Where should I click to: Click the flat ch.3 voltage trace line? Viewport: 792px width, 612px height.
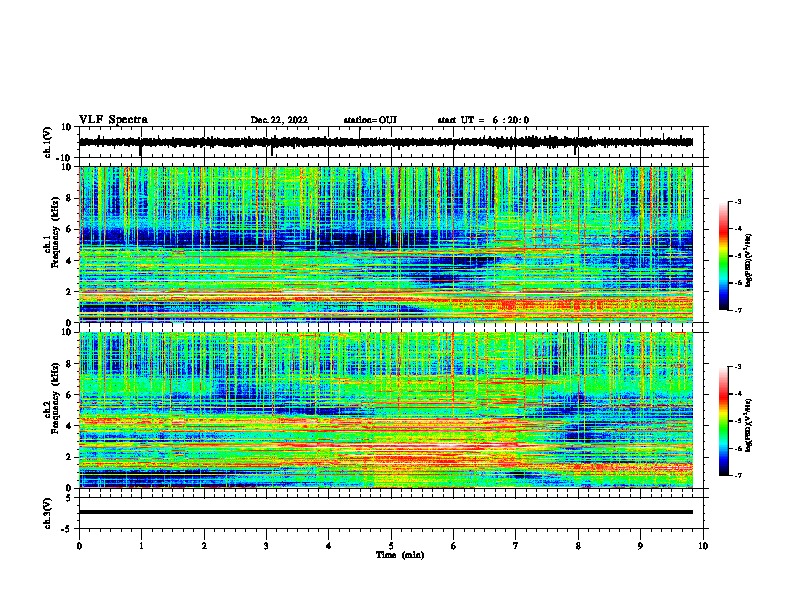(x=386, y=512)
